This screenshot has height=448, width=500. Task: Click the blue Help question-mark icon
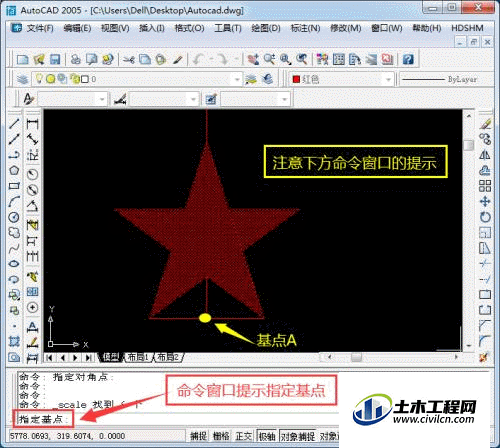point(408,60)
